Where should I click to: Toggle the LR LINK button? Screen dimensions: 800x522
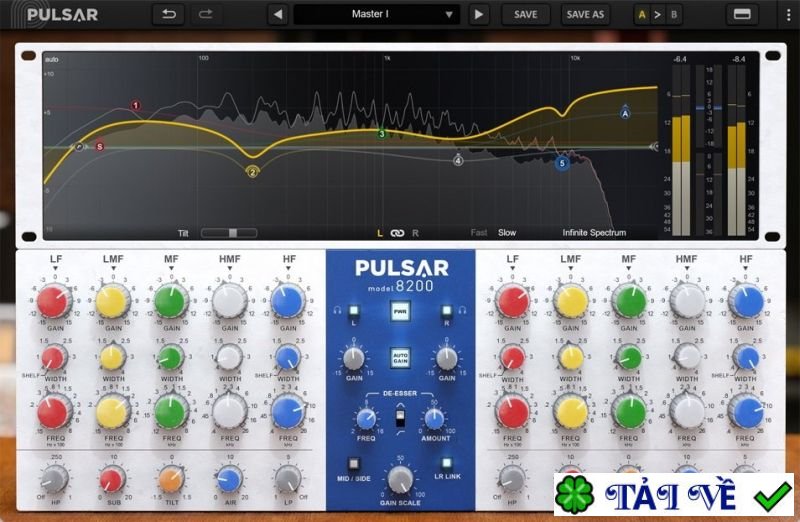point(447,463)
